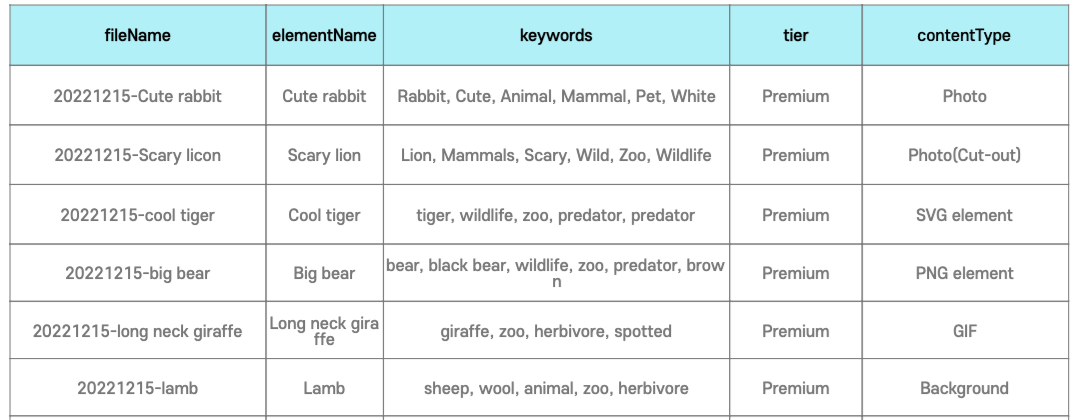Click the Background content type cell

(x=964, y=388)
